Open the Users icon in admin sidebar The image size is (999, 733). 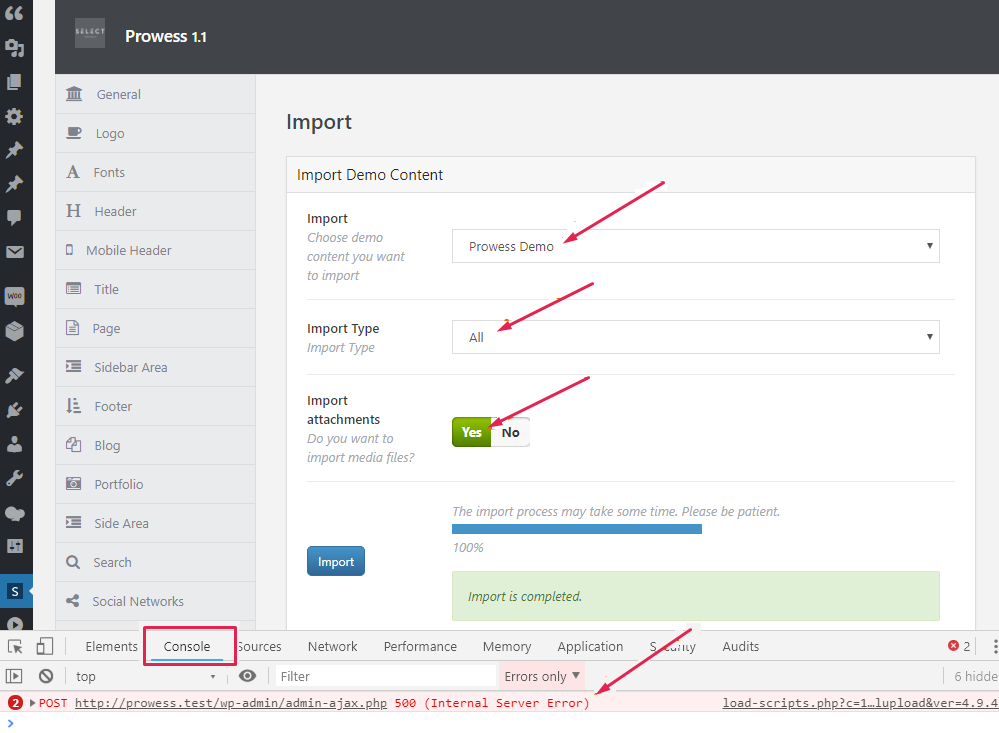click(x=15, y=444)
